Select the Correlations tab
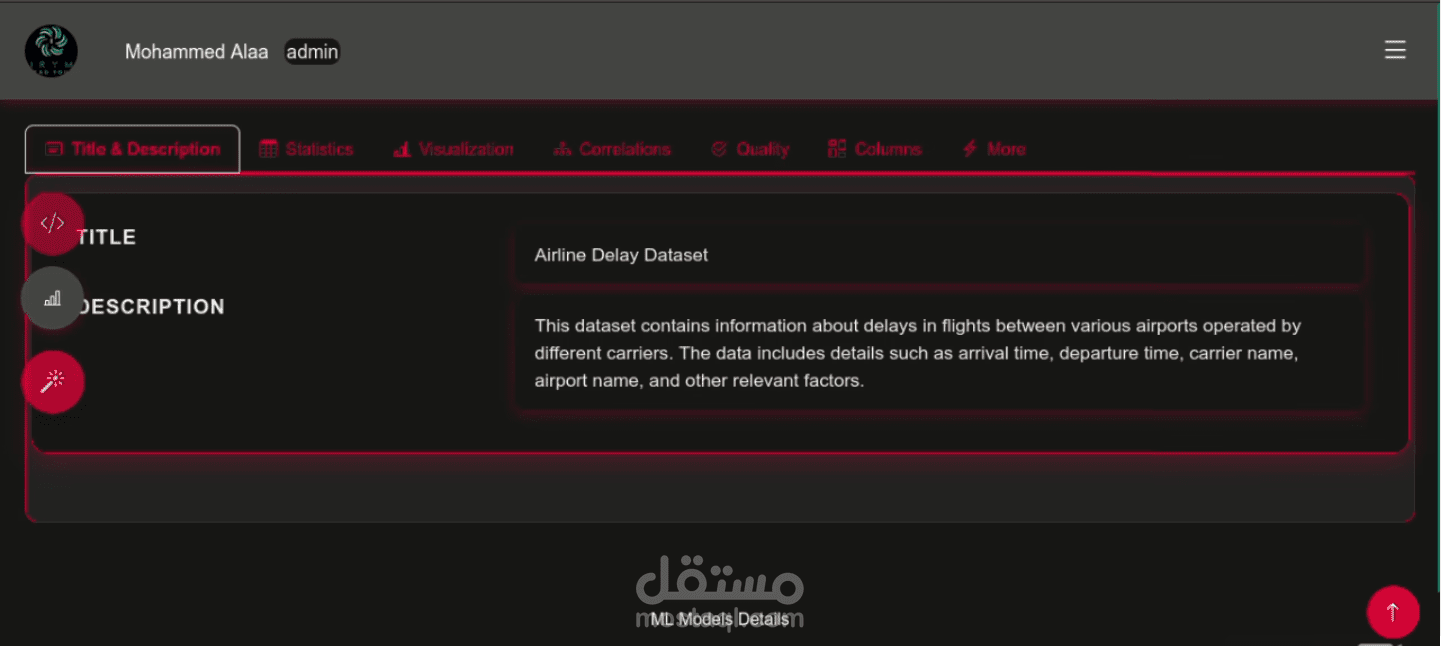1441x646 pixels. (x=611, y=149)
